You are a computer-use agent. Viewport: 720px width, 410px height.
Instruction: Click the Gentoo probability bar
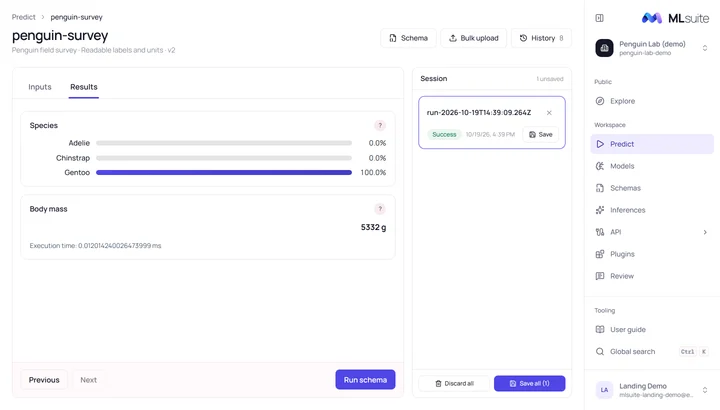pyautogui.click(x=224, y=173)
